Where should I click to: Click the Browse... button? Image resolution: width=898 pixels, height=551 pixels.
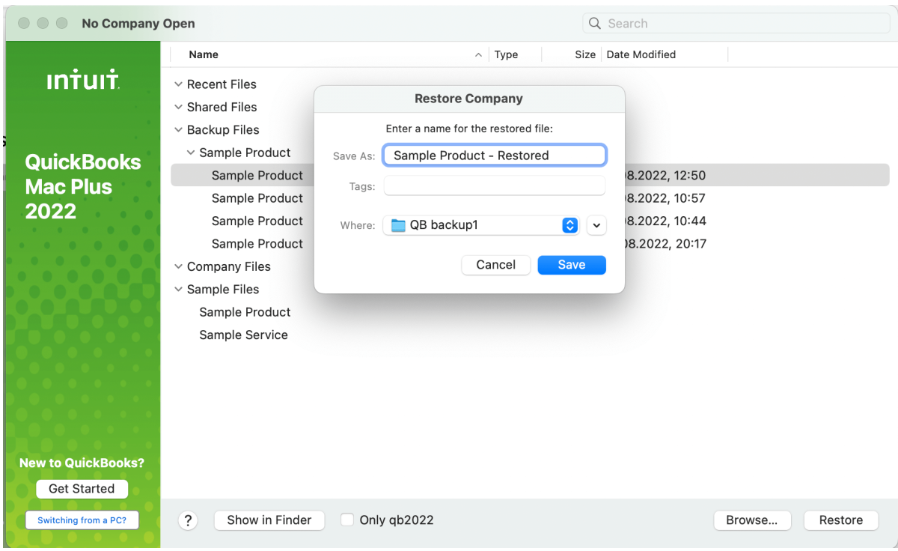(752, 520)
